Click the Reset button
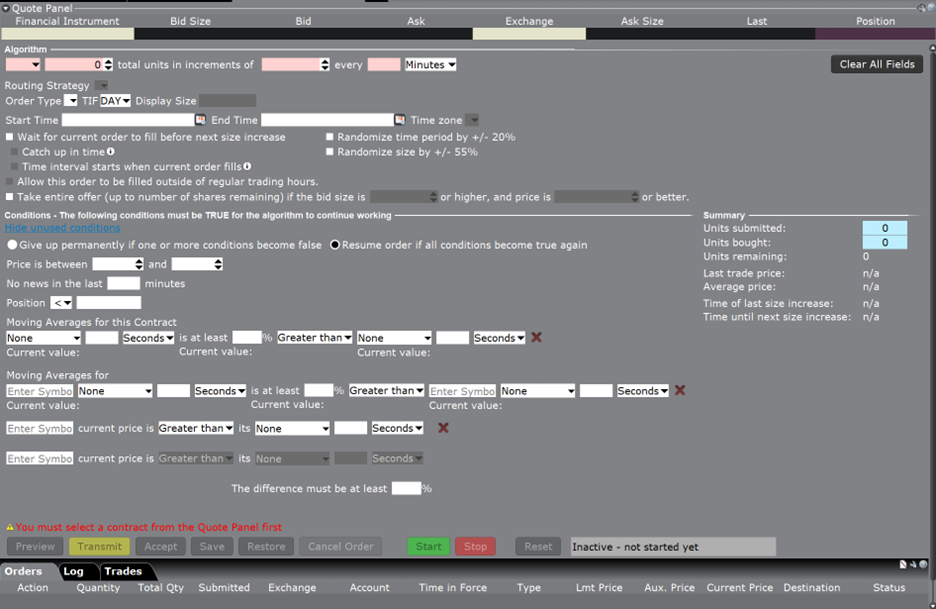This screenshot has width=936, height=609. (538, 546)
